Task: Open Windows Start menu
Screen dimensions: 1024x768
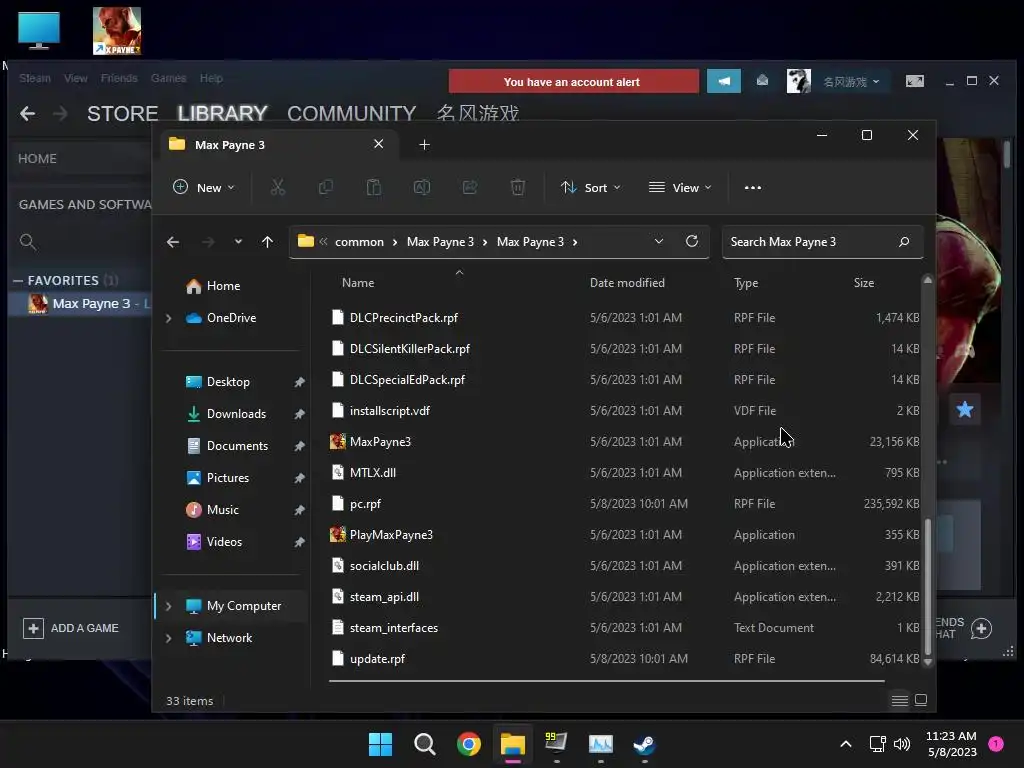Action: pos(380,744)
